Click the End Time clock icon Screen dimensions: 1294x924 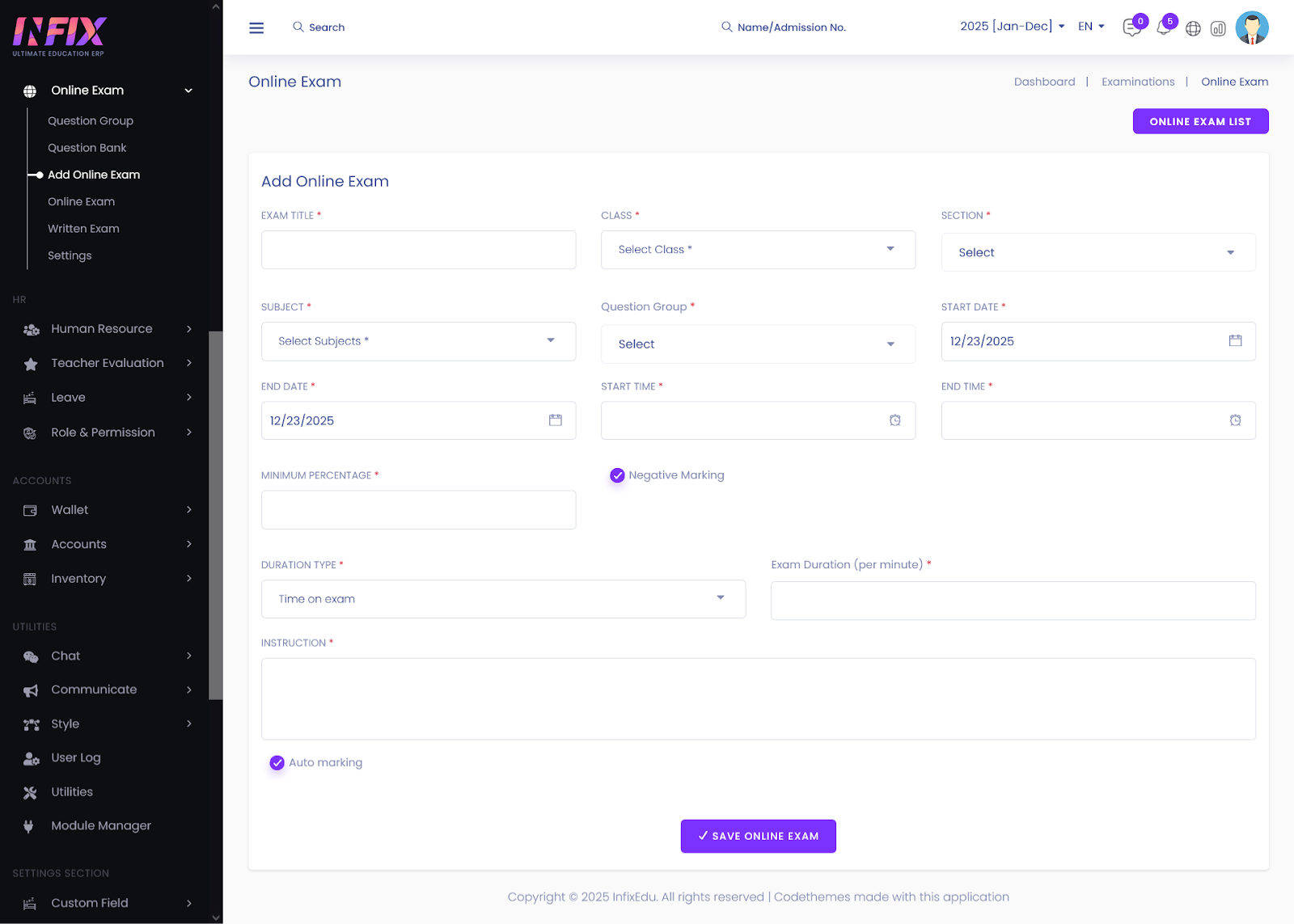1235,420
